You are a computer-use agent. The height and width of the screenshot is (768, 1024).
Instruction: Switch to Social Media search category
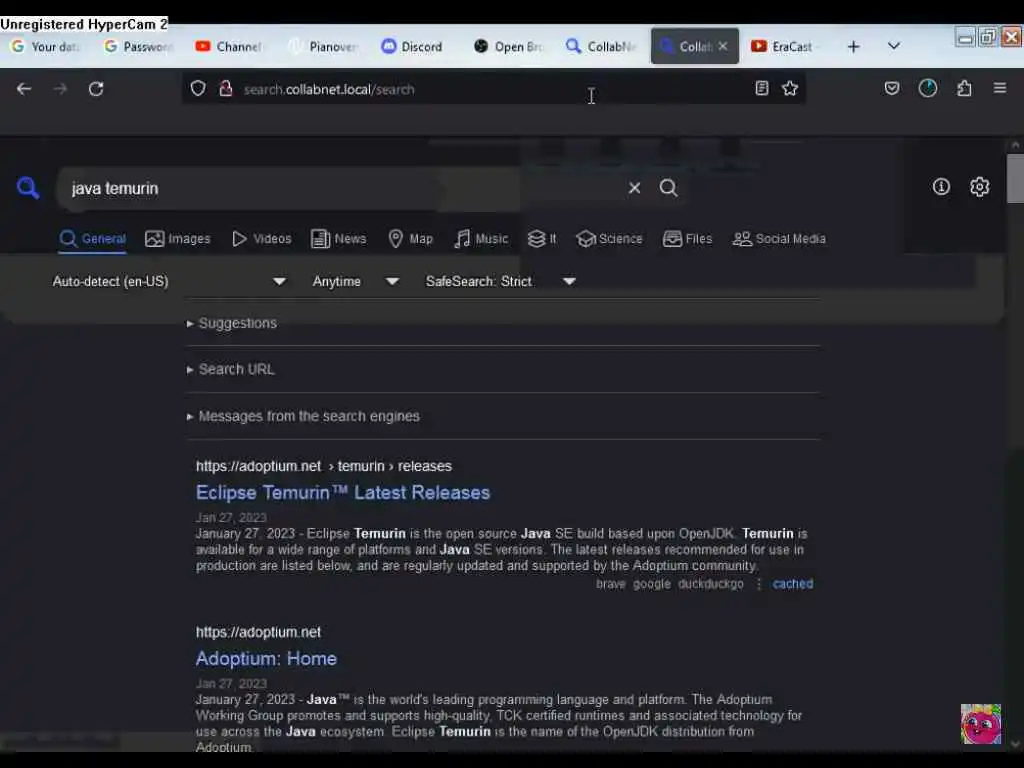tap(779, 239)
